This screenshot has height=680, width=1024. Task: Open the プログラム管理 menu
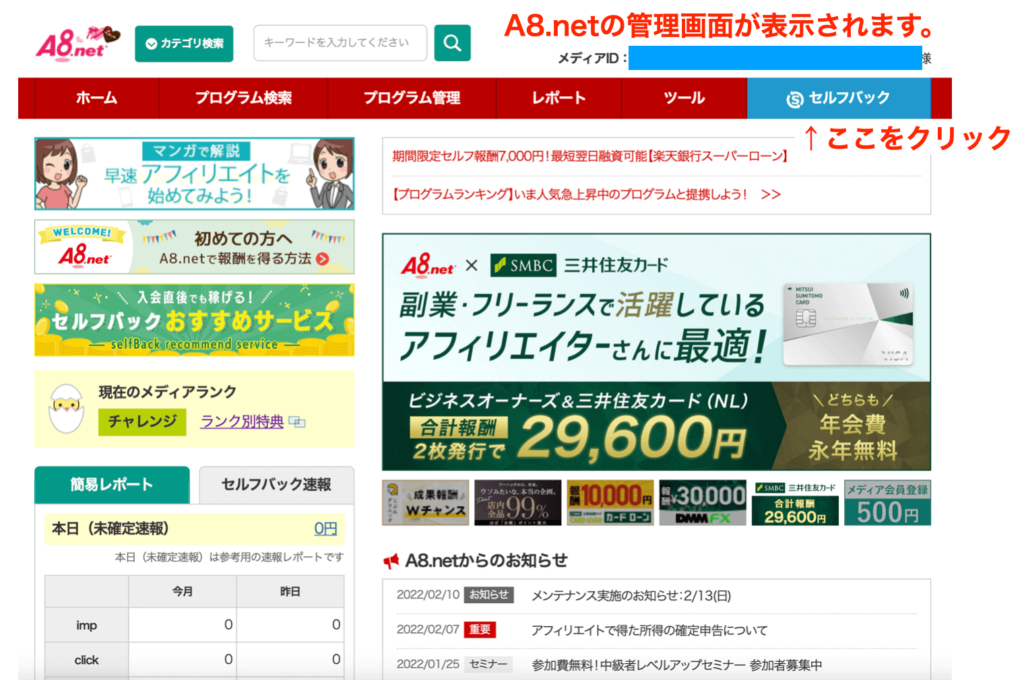click(411, 98)
